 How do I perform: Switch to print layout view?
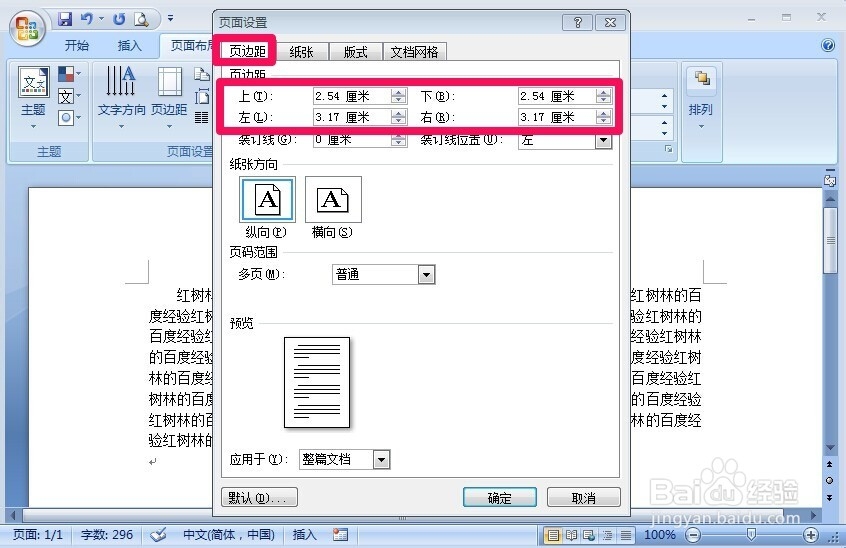(552, 535)
